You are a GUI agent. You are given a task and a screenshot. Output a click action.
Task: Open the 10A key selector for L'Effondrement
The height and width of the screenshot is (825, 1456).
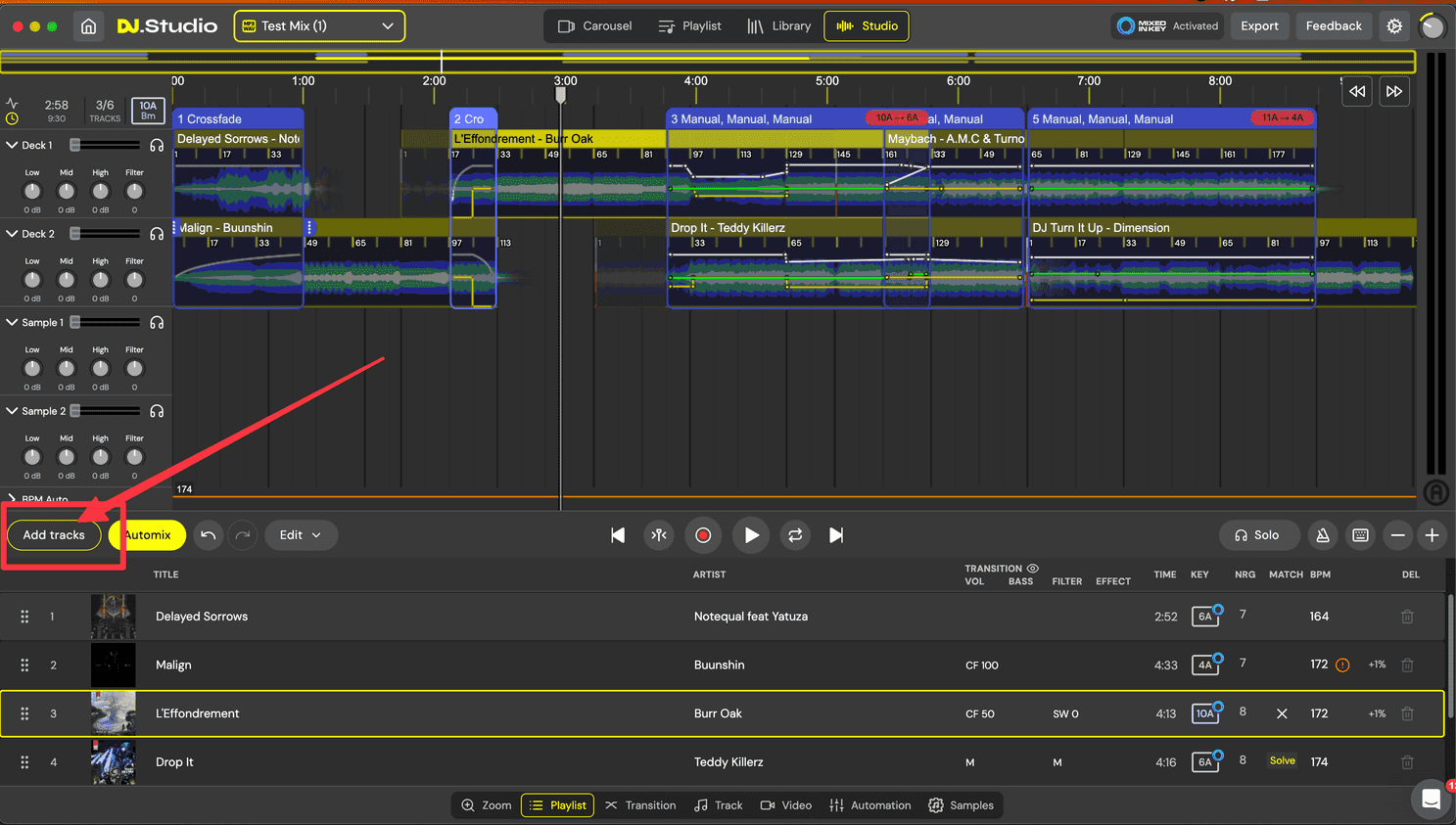[x=1205, y=713]
